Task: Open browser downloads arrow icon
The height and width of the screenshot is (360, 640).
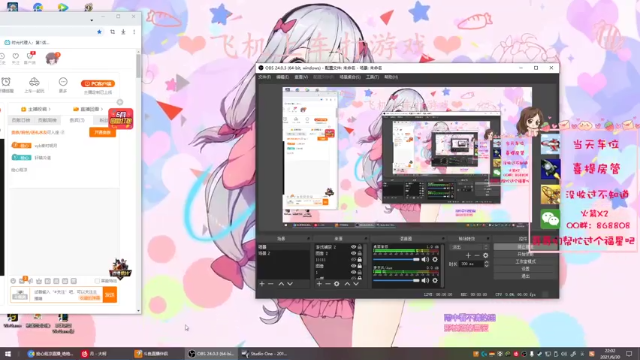Action: pos(123,32)
